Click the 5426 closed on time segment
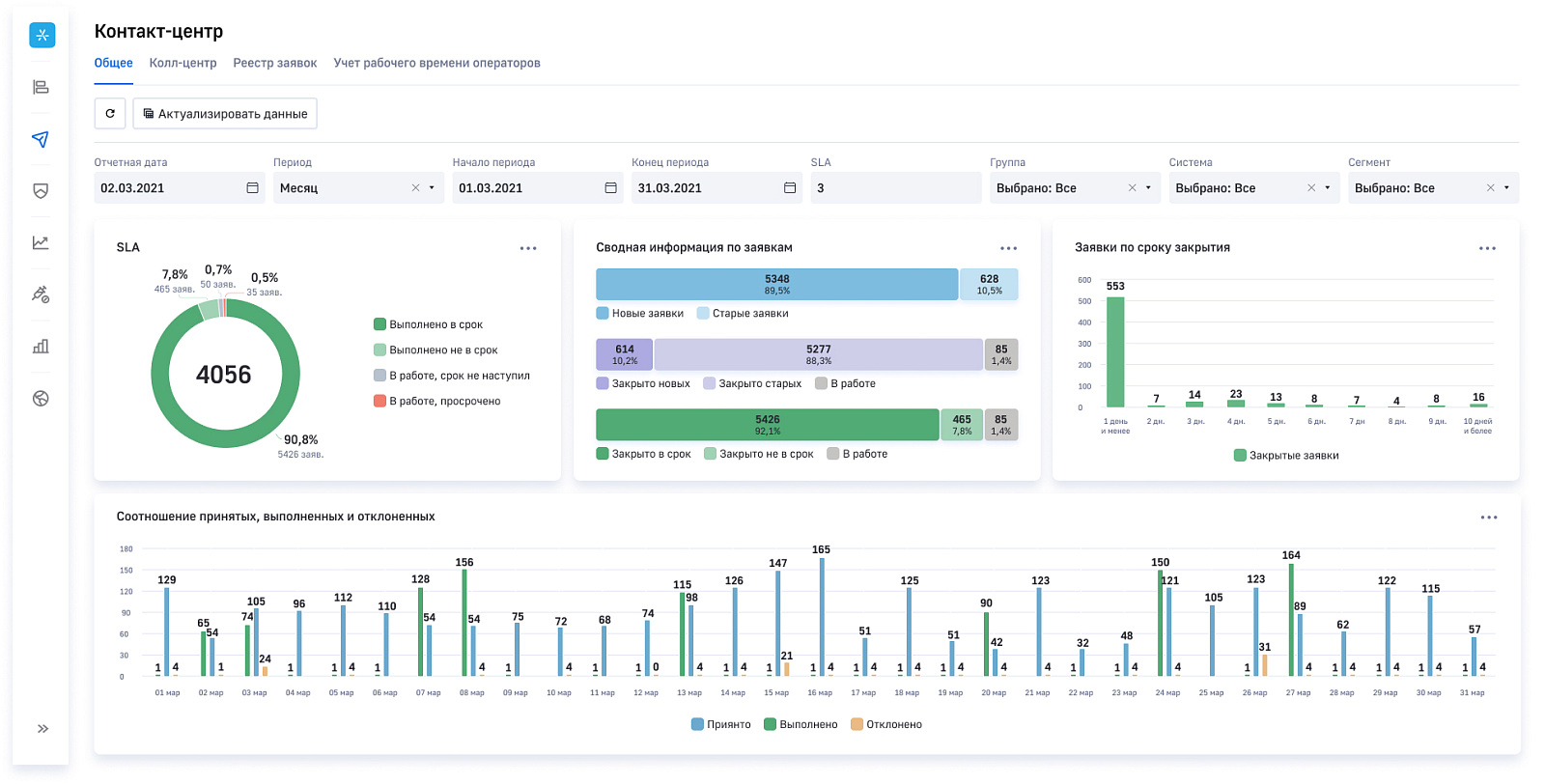Screen dimensions: 1545x784 (768, 425)
